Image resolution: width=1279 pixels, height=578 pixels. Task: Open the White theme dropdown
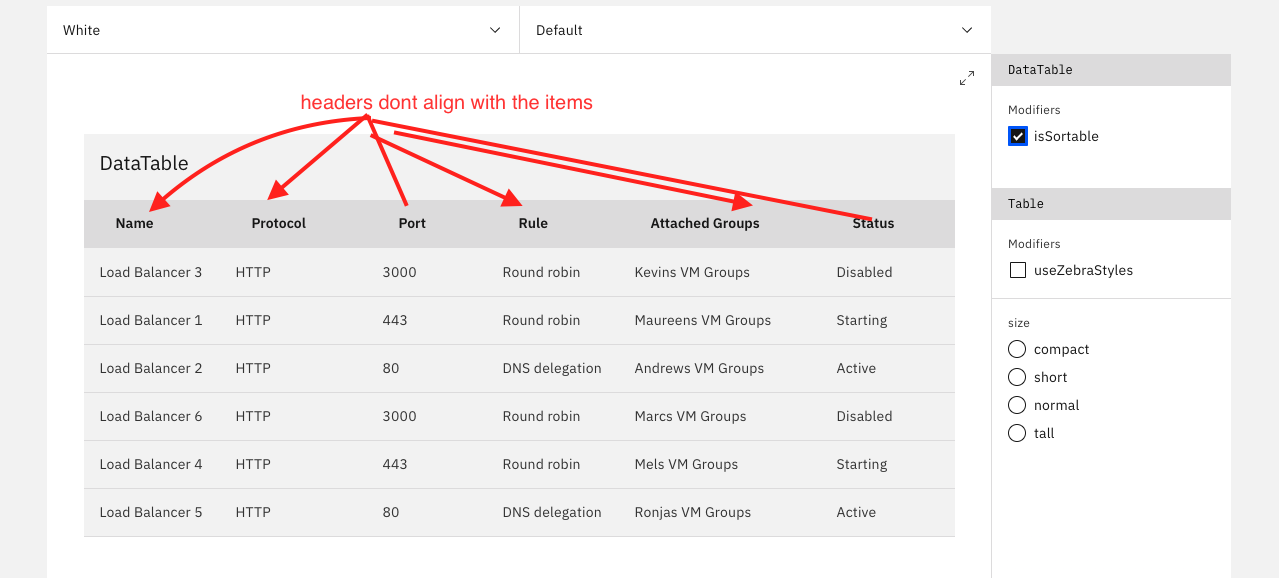(x=283, y=30)
